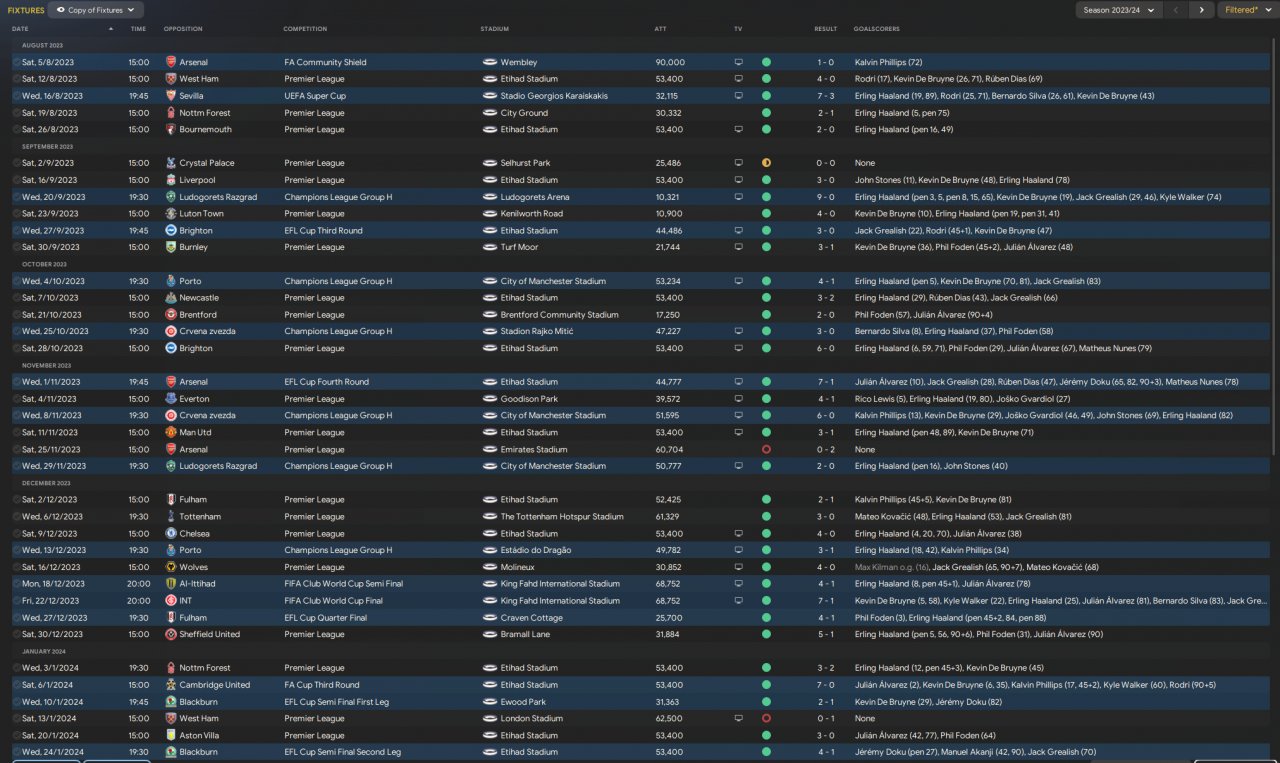Open the Stadio Georgios Karaiskakis stadium link

click(554, 96)
